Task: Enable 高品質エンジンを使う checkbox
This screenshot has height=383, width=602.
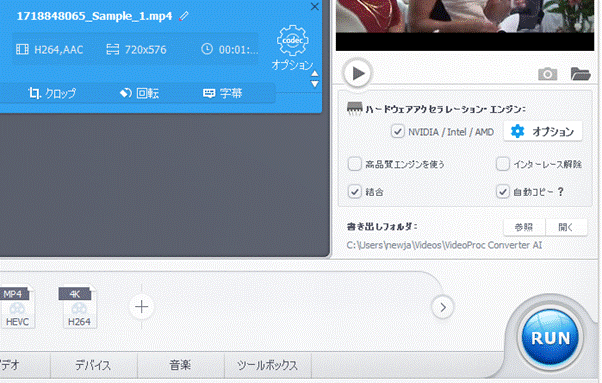Action: pos(354,164)
